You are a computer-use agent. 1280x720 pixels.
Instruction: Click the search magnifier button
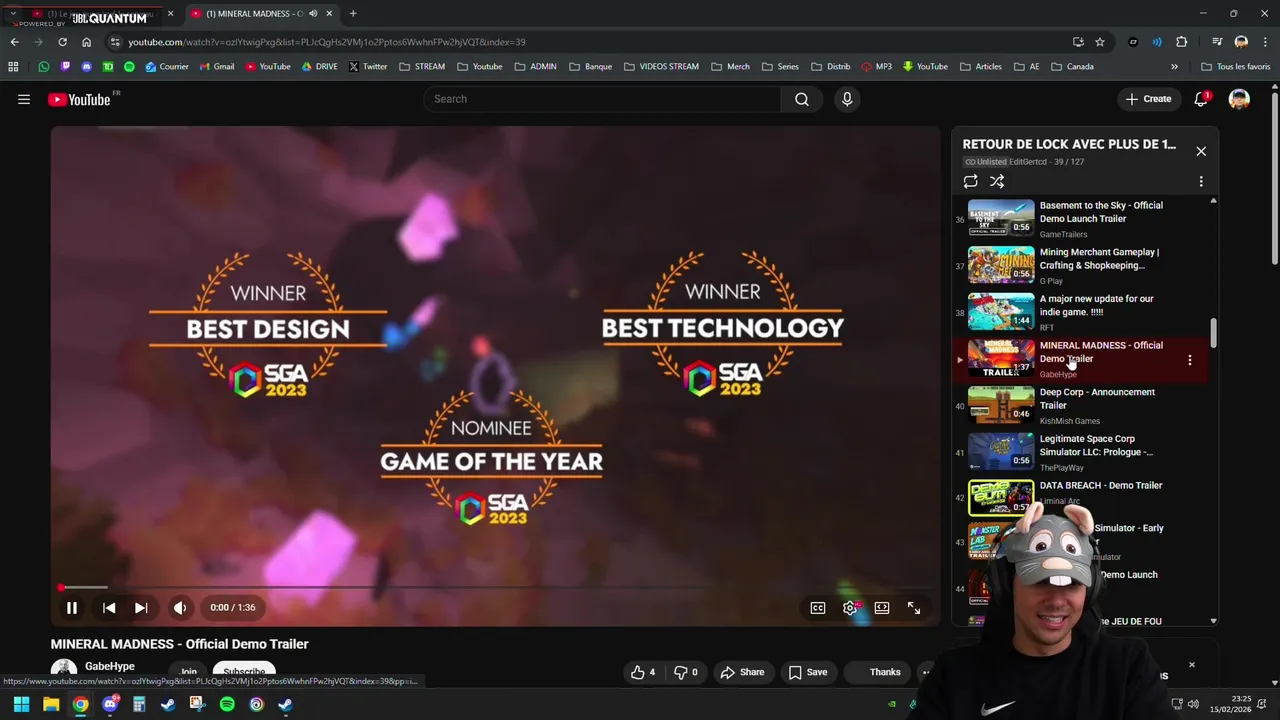(x=802, y=99)
